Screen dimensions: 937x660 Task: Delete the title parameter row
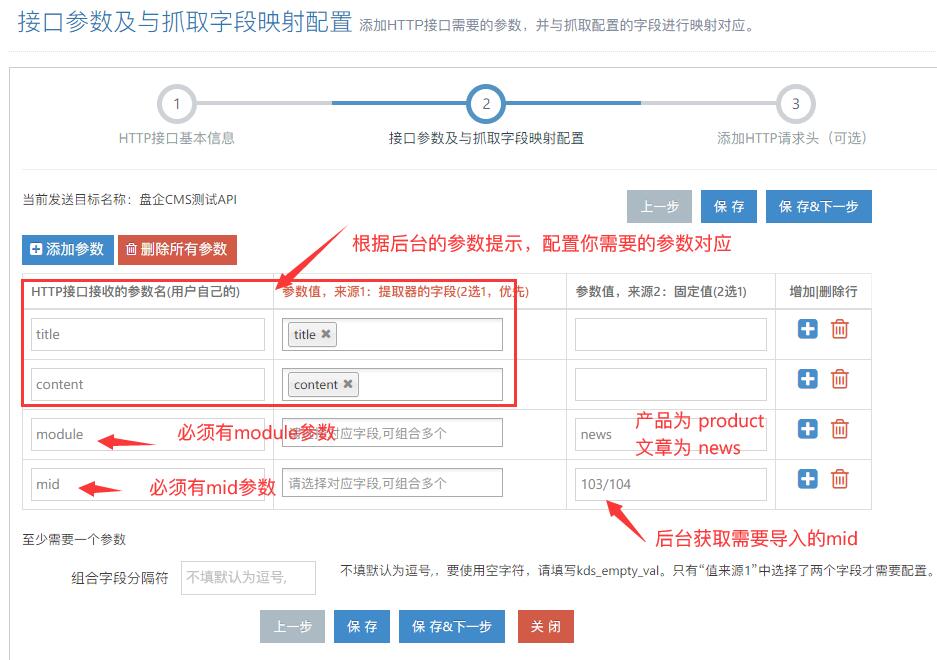(x=840, y=329)
